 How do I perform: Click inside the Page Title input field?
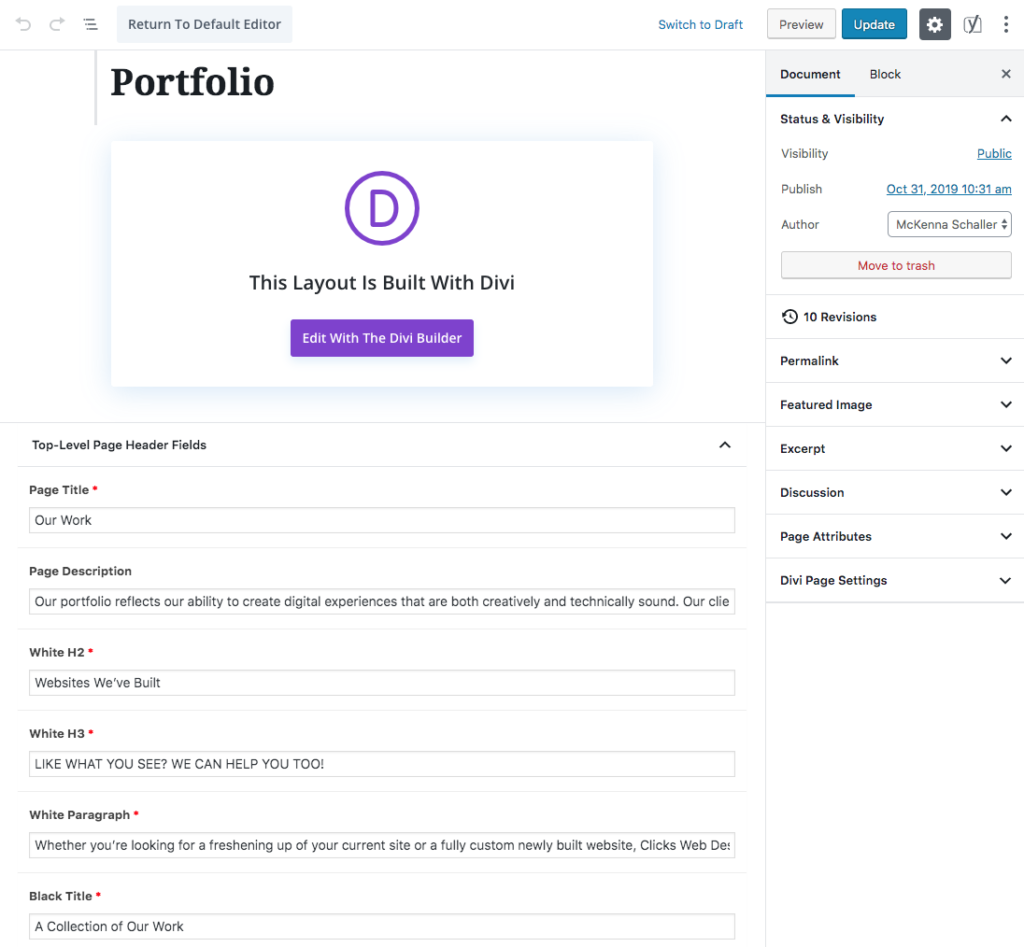[380, 520]
